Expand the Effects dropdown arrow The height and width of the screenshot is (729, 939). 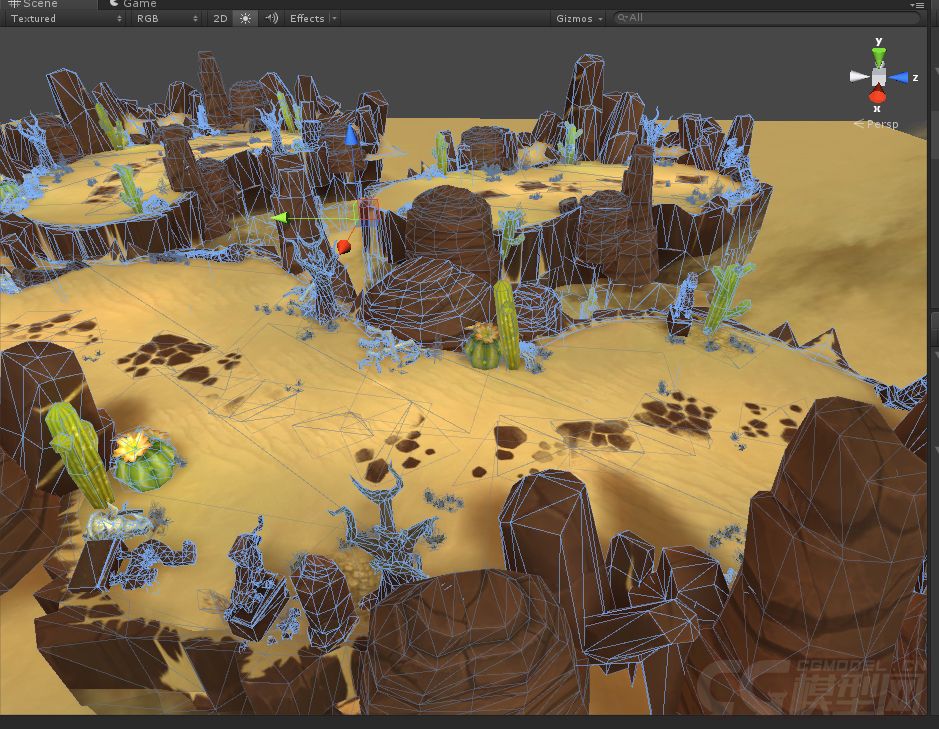coord(334,19)
